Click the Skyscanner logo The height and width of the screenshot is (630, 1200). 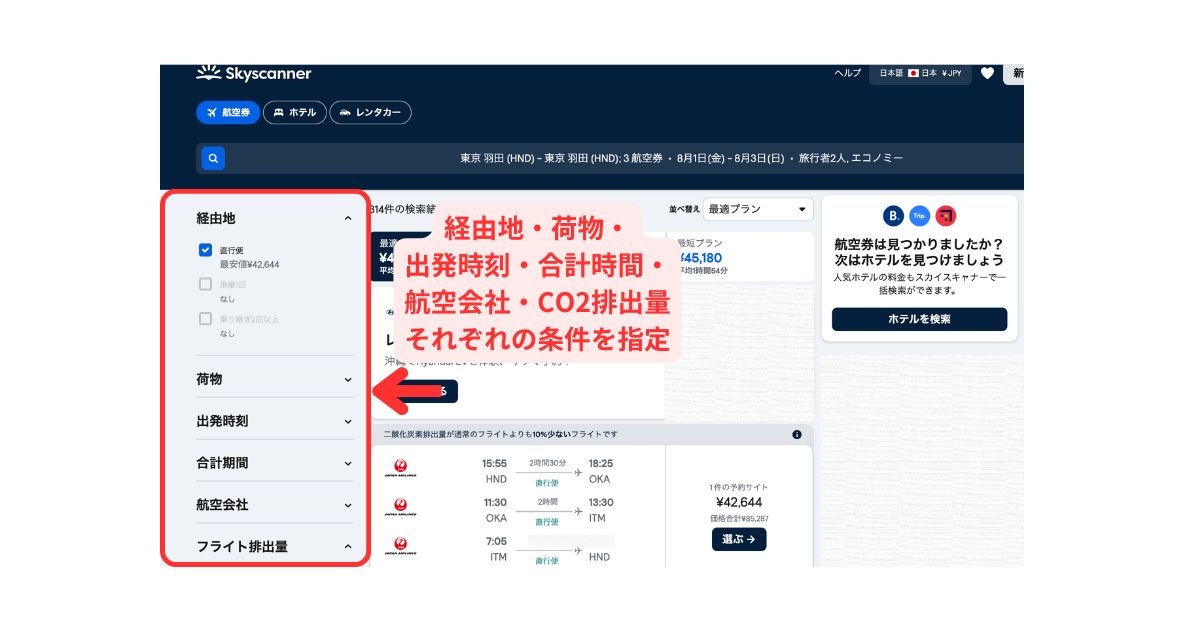254,73
